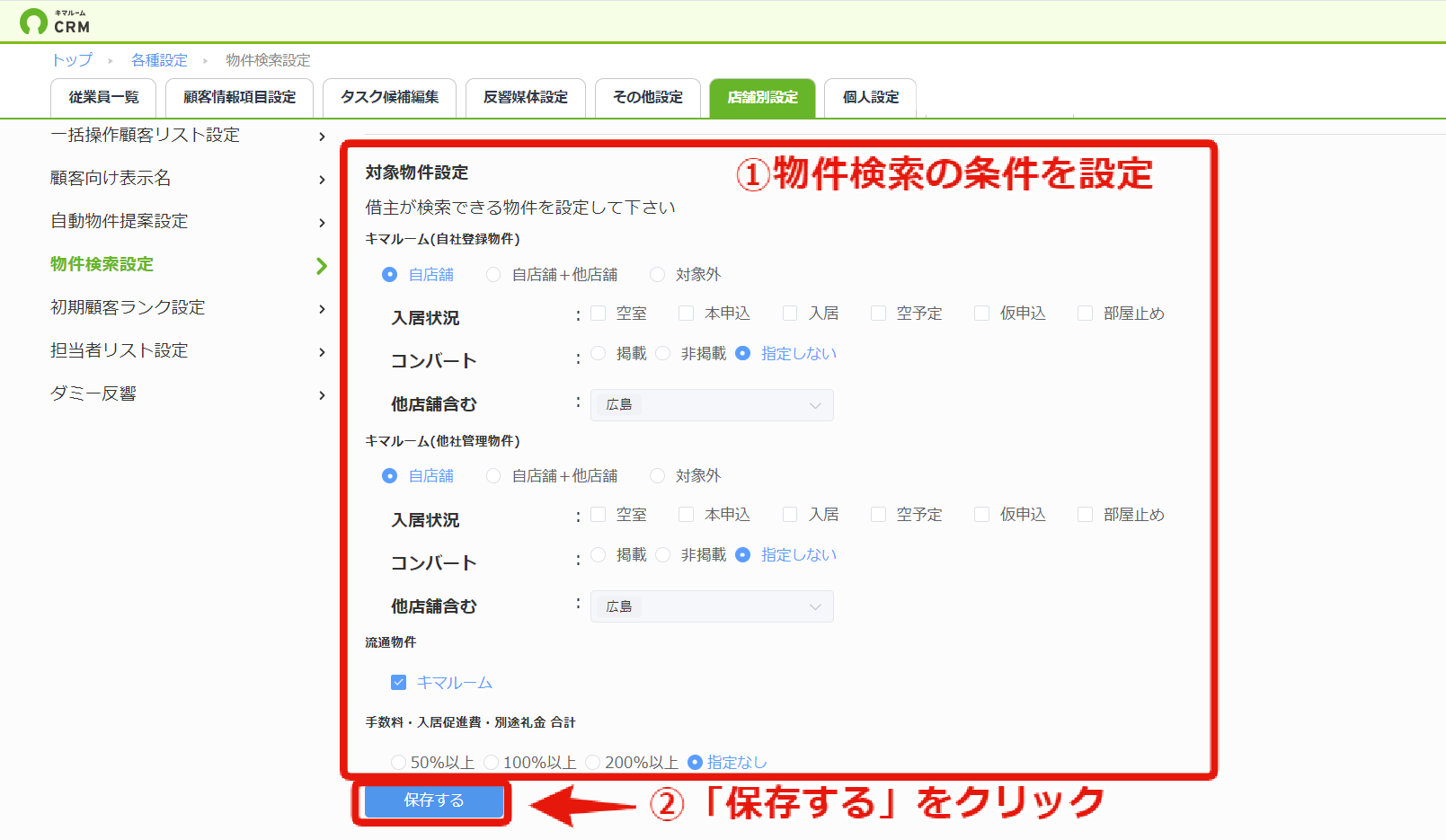The width and height of the screenshot is (1446, 840).
Task: Switch to the 従業員一覧 tab
Action: tap(103, 98)
